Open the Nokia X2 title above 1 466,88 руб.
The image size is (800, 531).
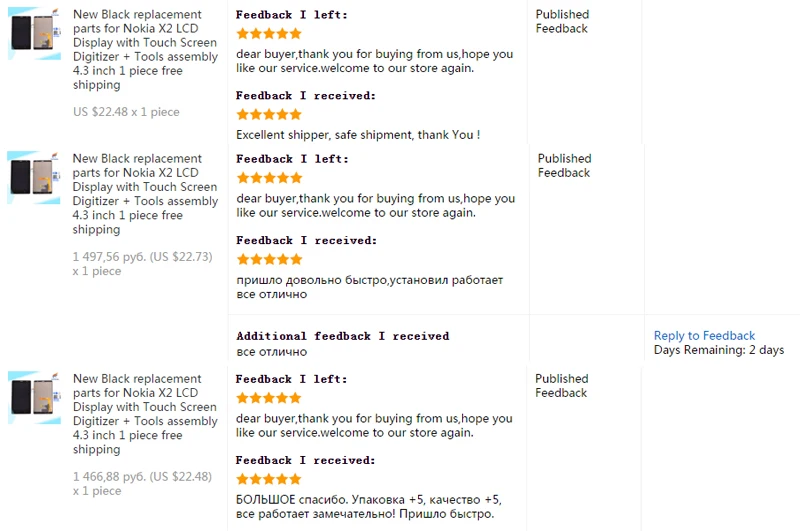[x=144, y=414]
